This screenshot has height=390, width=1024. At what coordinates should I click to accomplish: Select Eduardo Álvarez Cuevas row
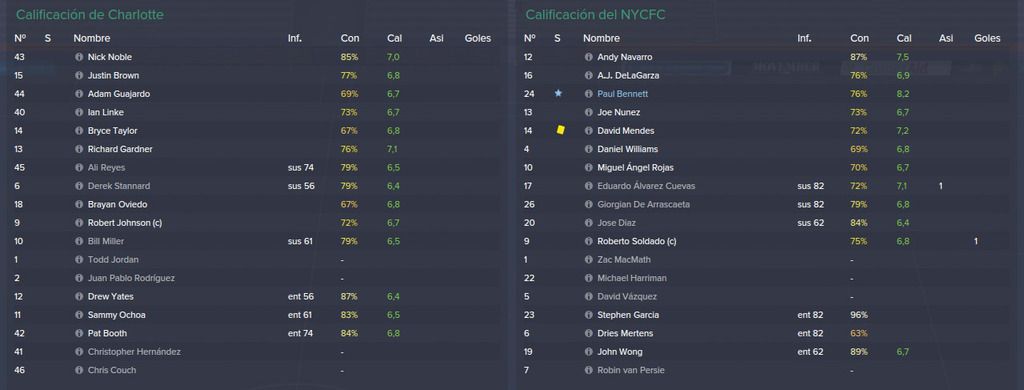[768, 186]
